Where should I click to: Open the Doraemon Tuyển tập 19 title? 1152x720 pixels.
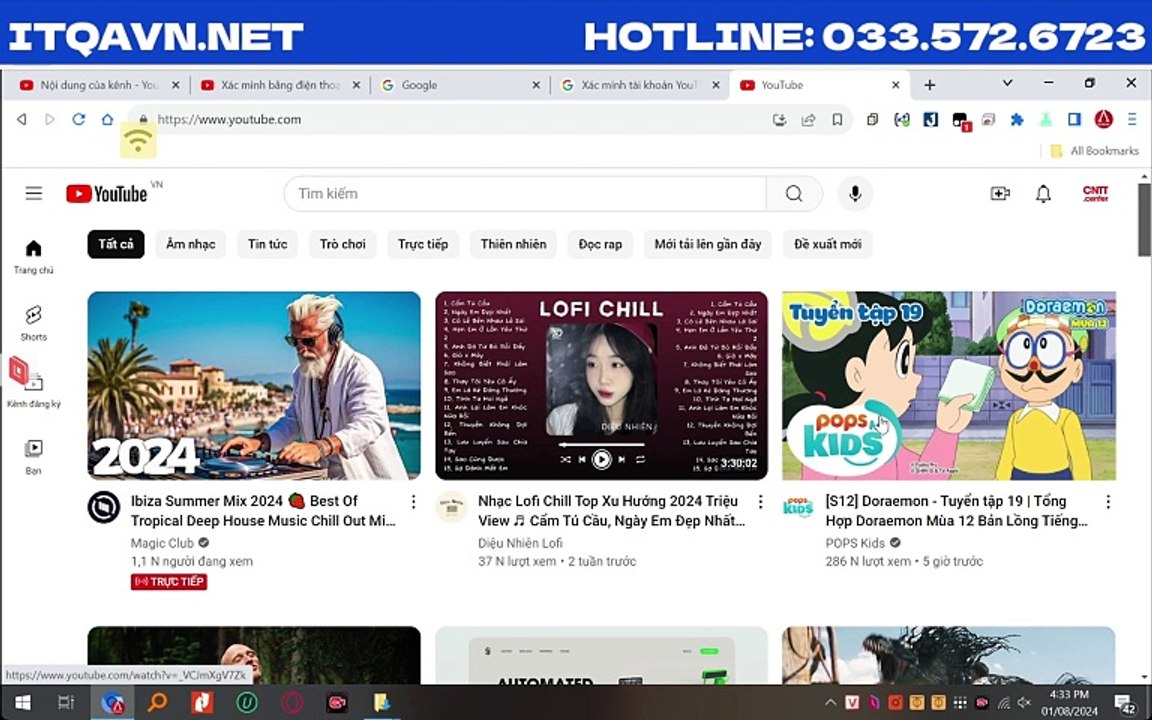click(957, 511)
